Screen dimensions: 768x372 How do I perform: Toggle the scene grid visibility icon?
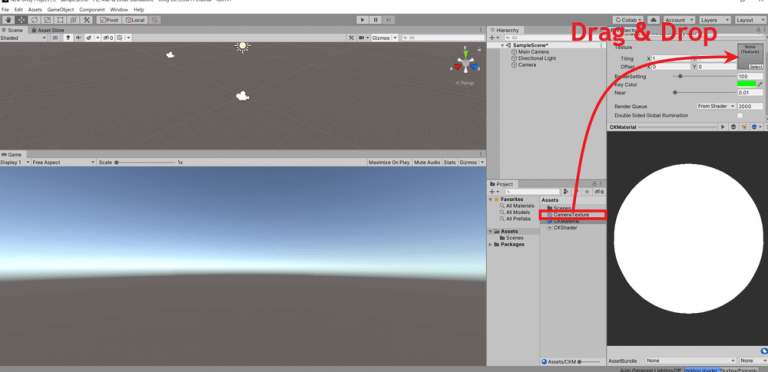coord(120,38)
